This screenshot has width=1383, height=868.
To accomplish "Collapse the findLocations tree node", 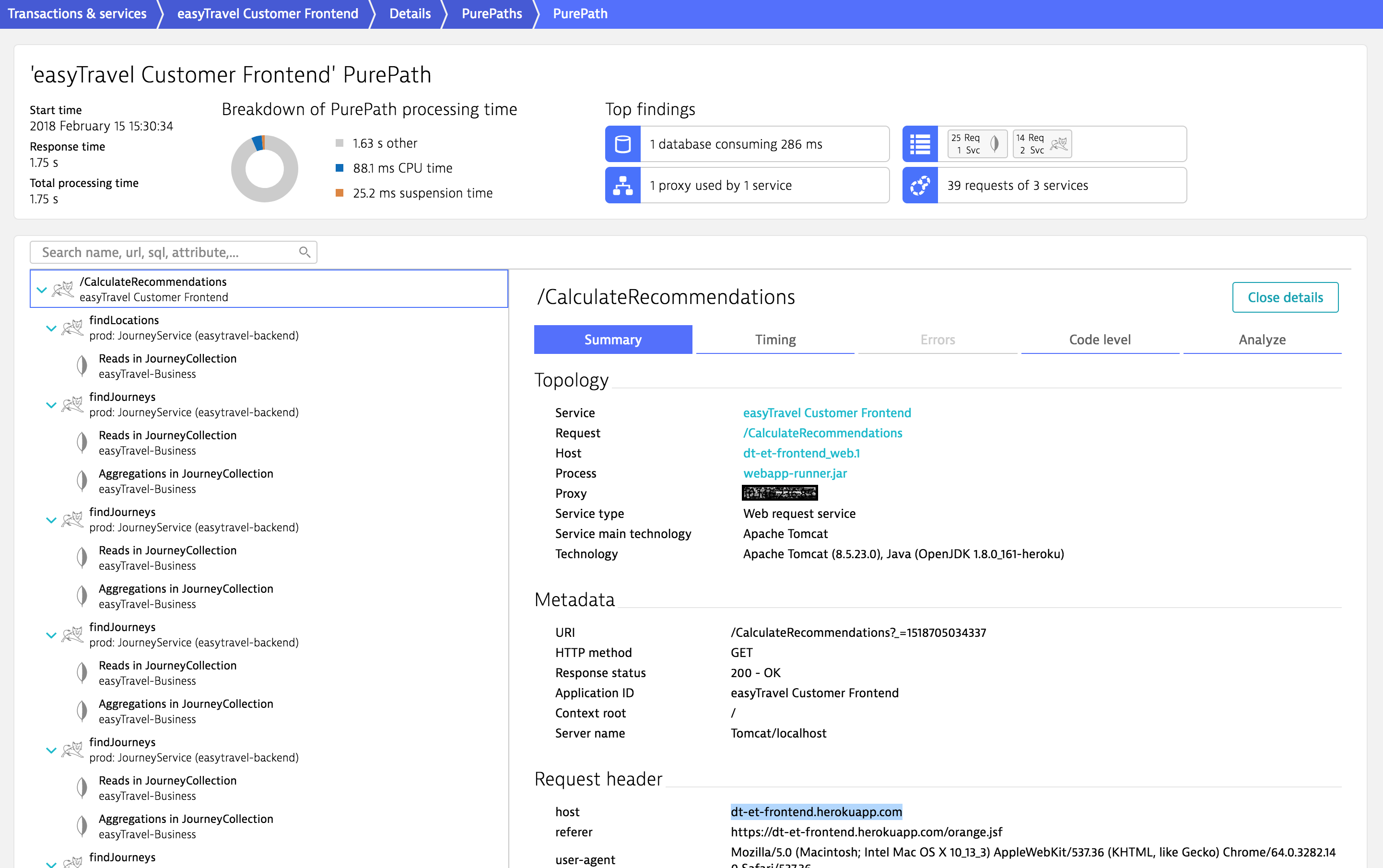I will click(x=50, y=328).
